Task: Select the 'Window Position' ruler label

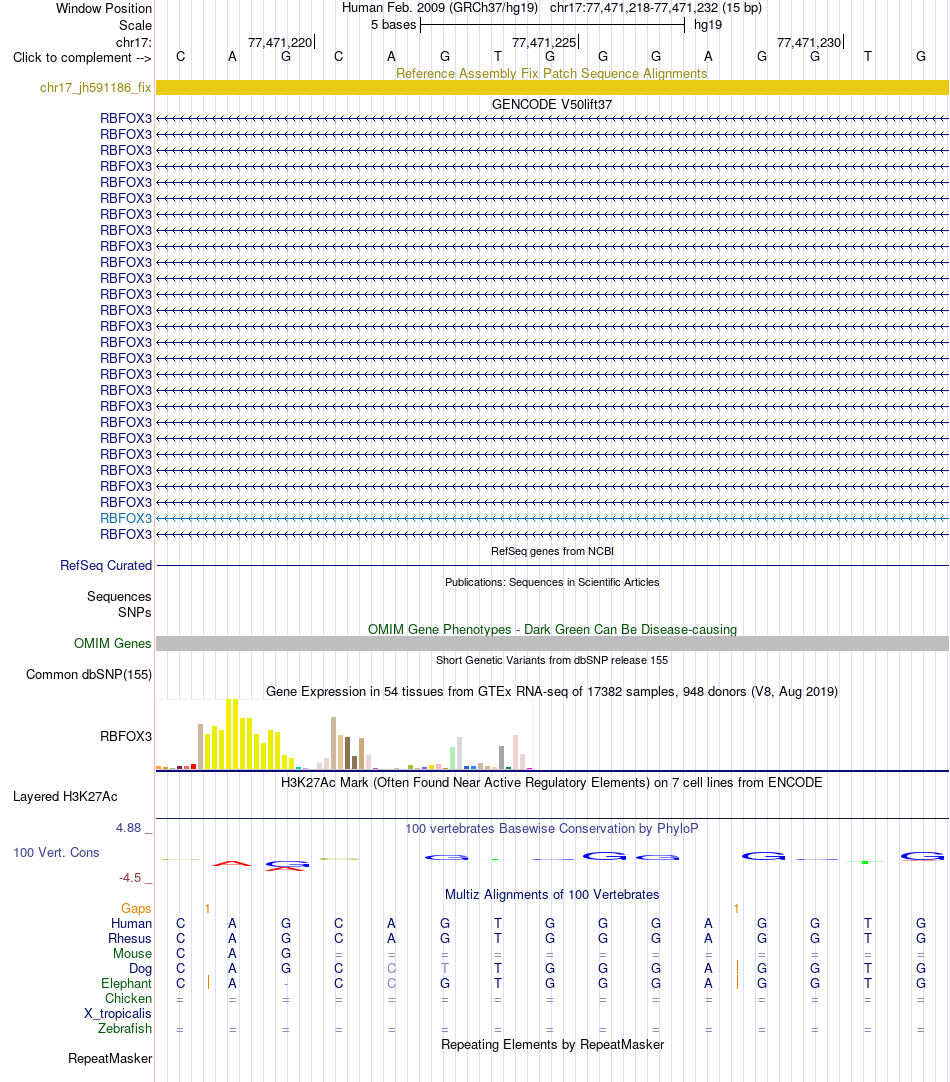Action: point(103,8)
